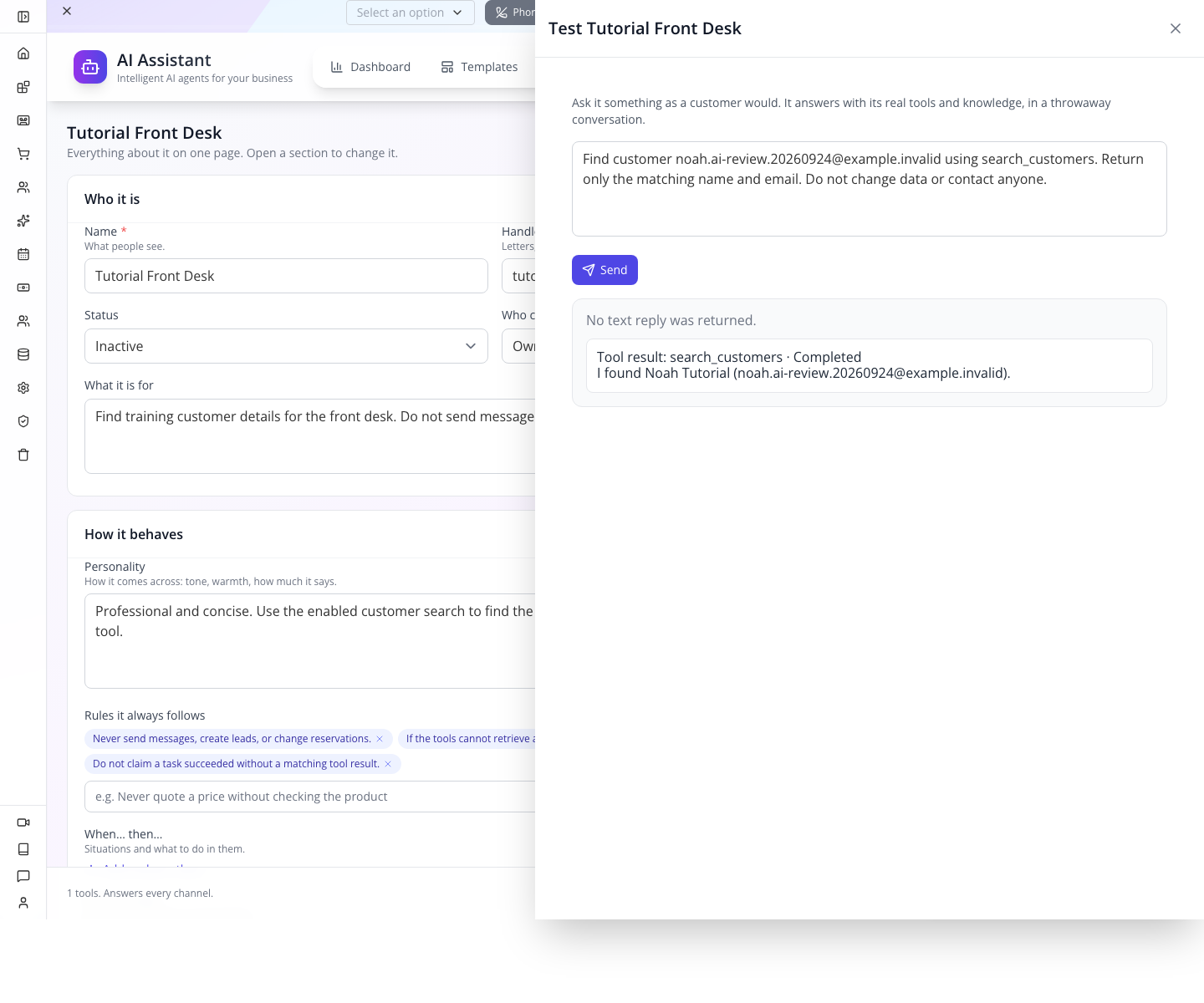
Task: Toggle the sidebar collapse panel icon
Action: click(23, 17)
